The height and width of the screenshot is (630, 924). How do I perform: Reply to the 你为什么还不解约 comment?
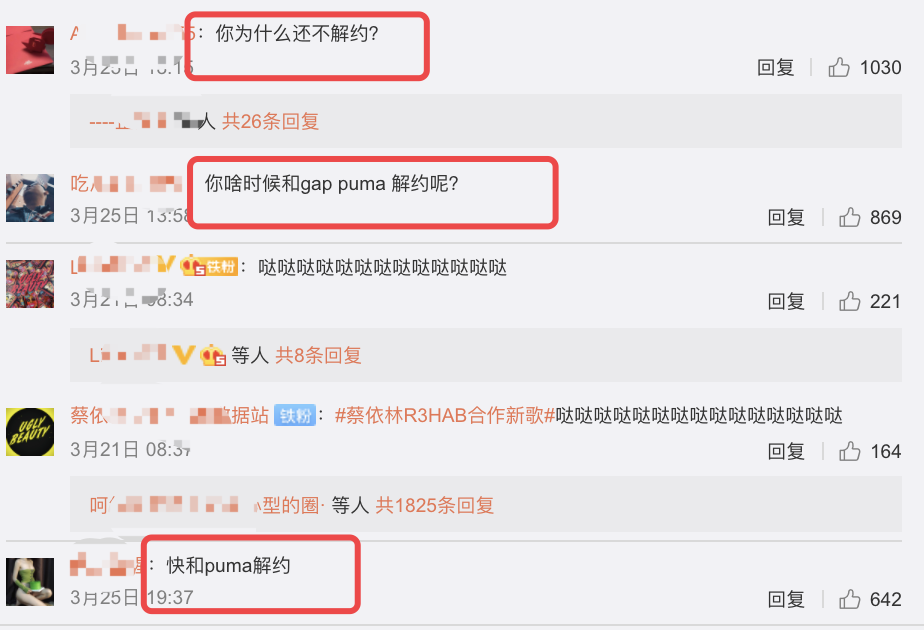[x=775, y=68]
